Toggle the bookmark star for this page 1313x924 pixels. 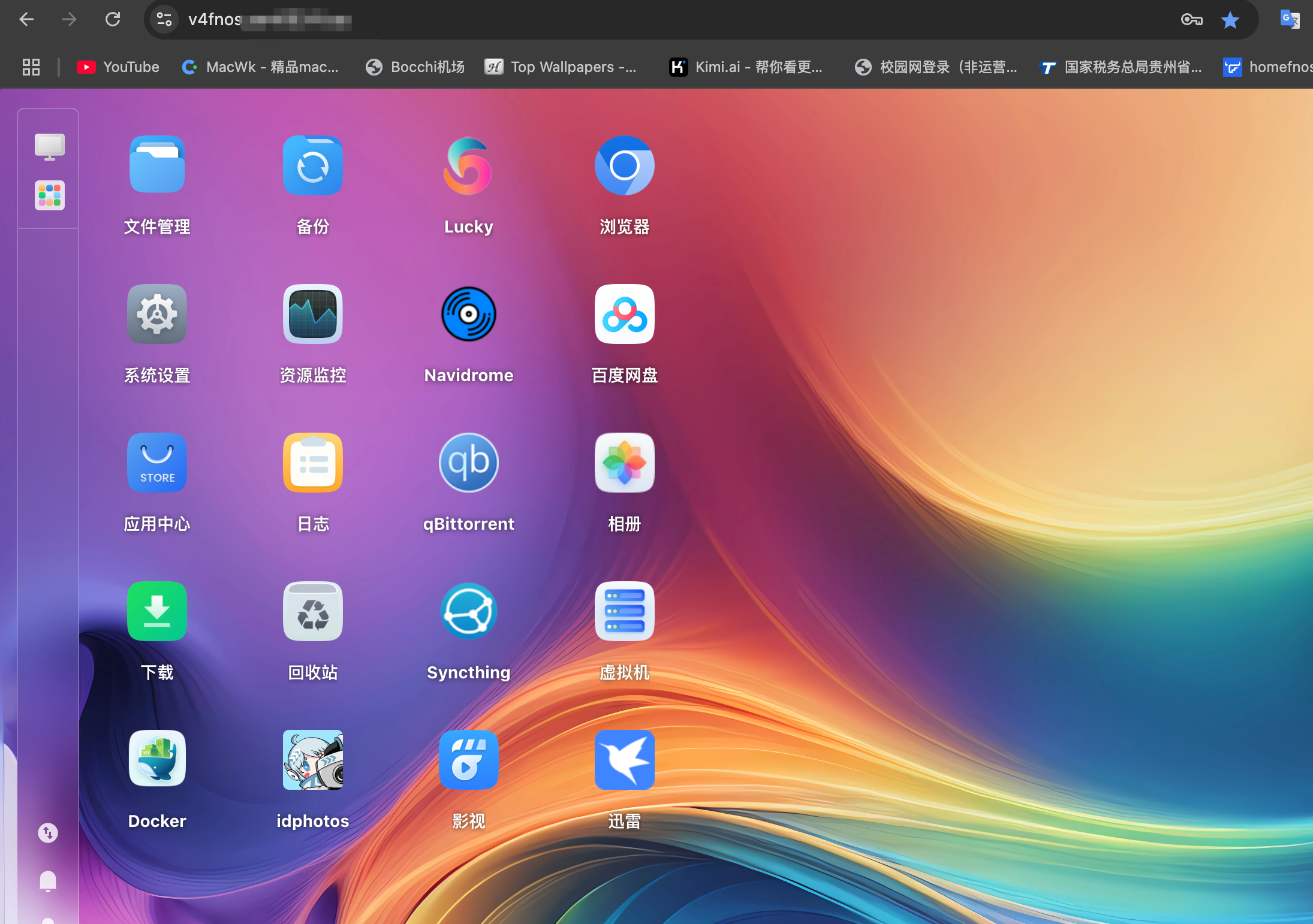pyautogui.click(x=1230, y=20)
